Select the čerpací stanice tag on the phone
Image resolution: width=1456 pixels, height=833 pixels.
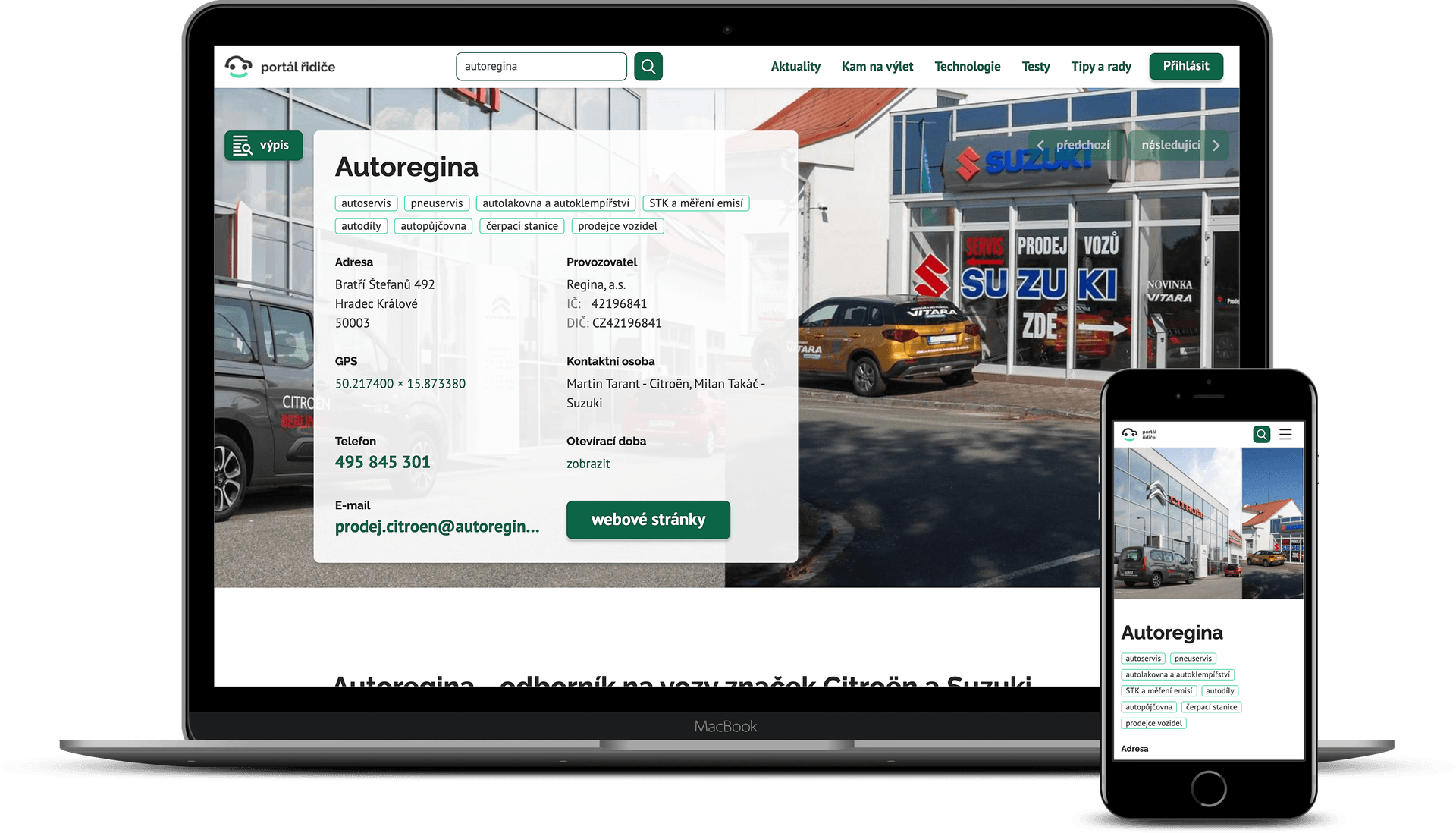[1212, 707]
